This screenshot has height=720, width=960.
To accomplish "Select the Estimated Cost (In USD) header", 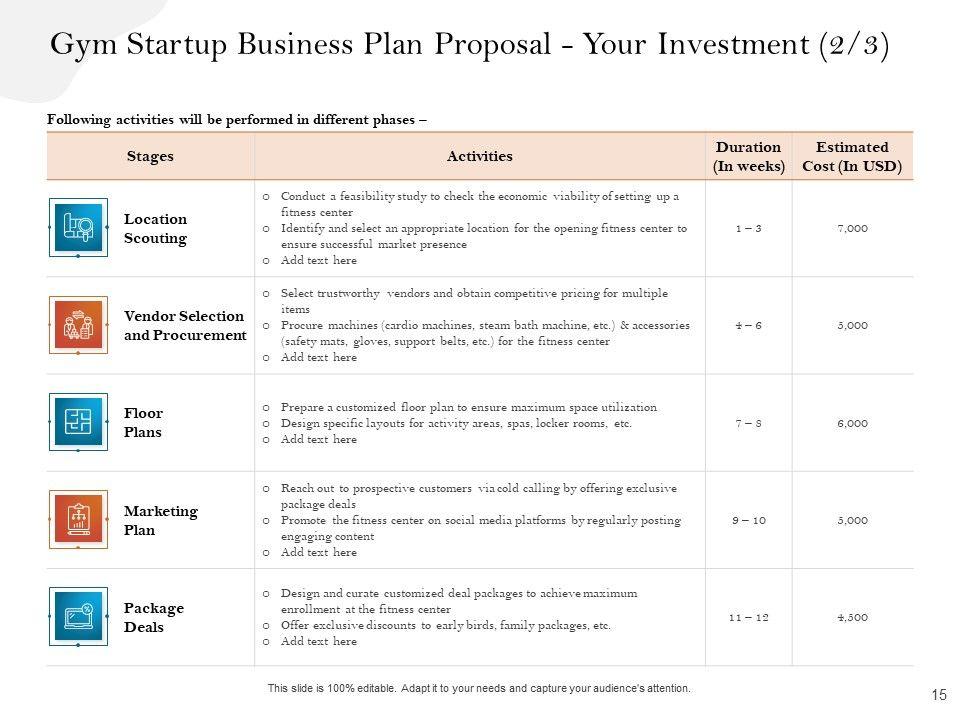I will click(x=852, y=157).
